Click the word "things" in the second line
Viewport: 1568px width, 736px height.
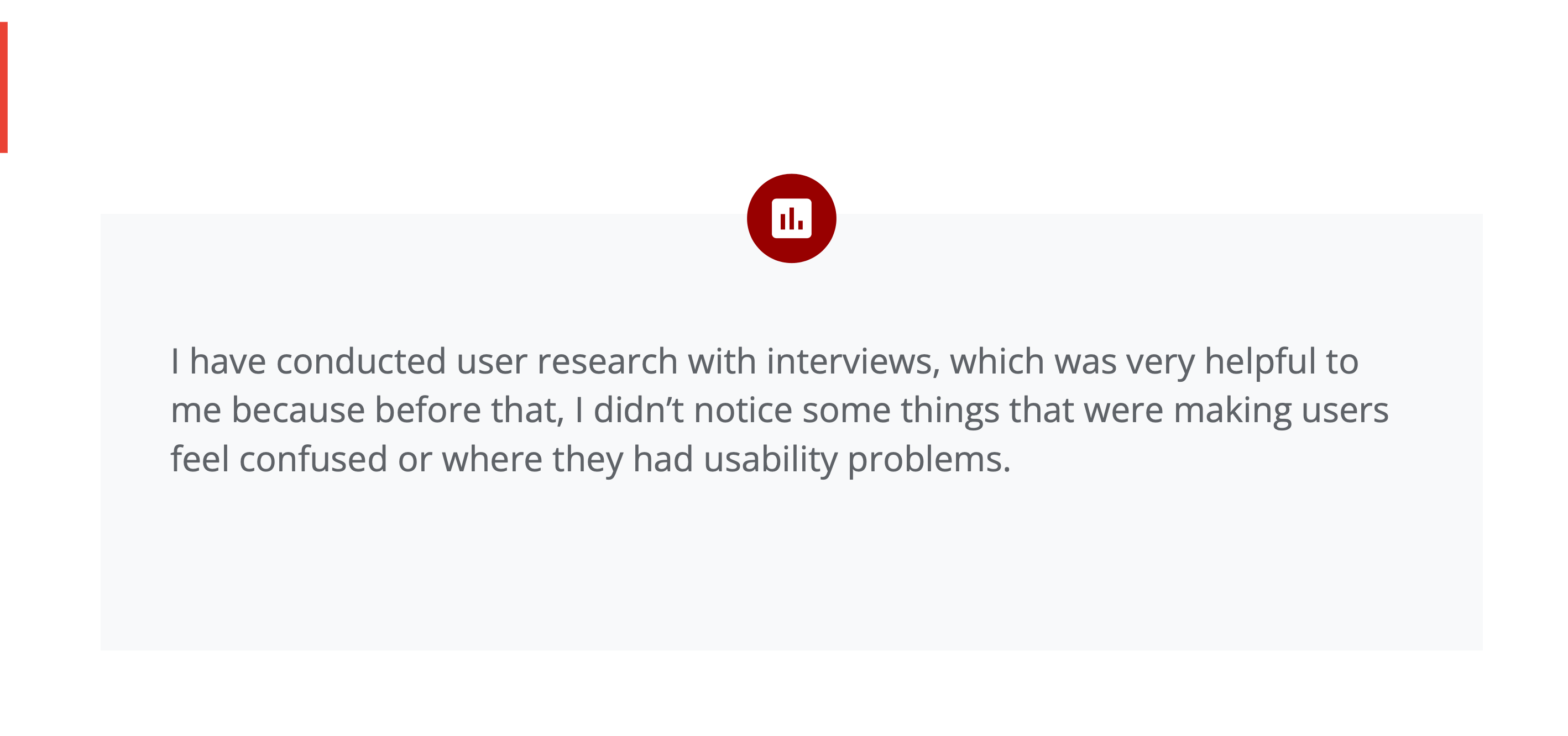[x=949, y=410]
